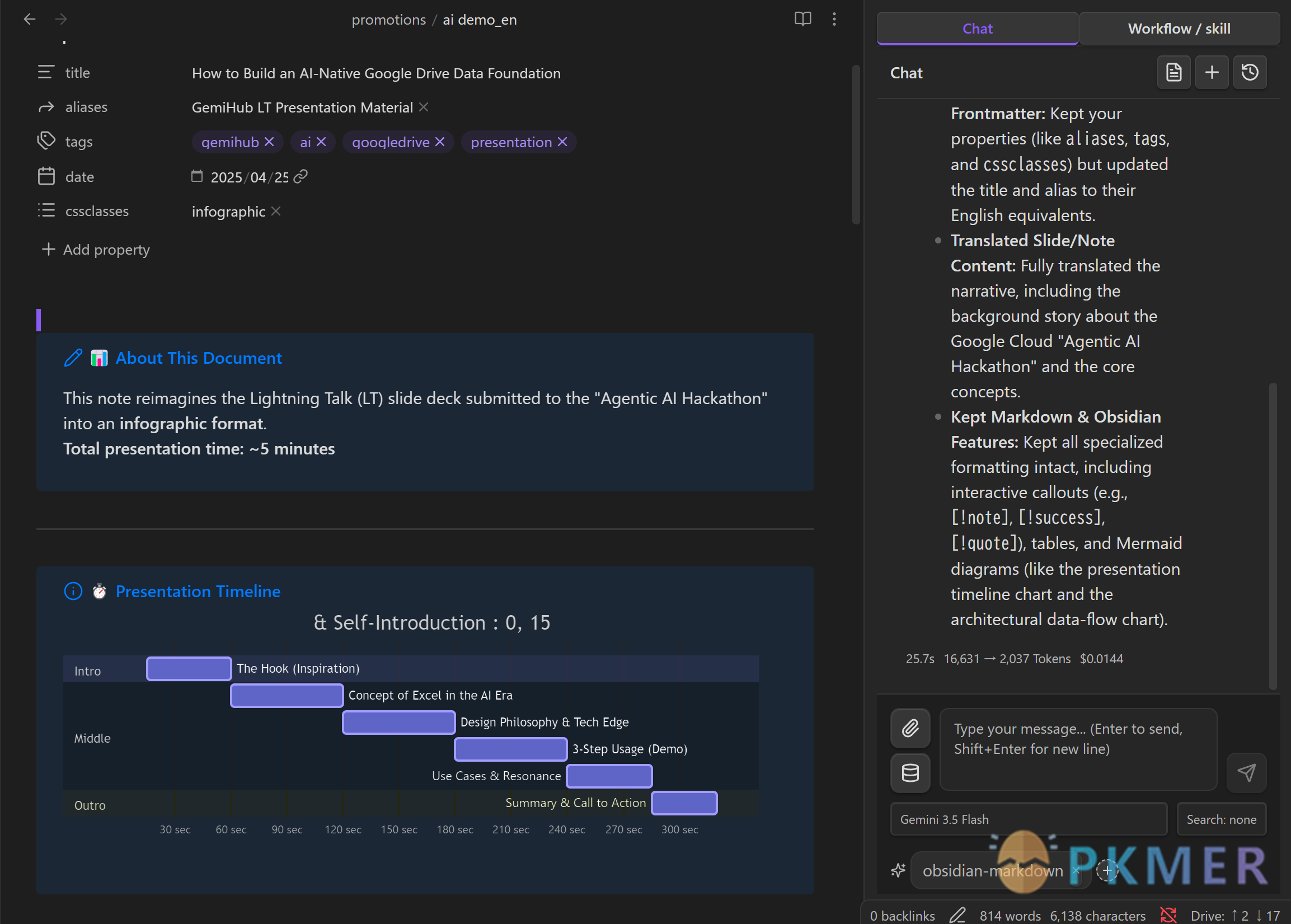Remove the infographic cssclass
Image resolution: width=1291 pixels, height=924 pixels.
pyautogui.click(x=276, y=211)
